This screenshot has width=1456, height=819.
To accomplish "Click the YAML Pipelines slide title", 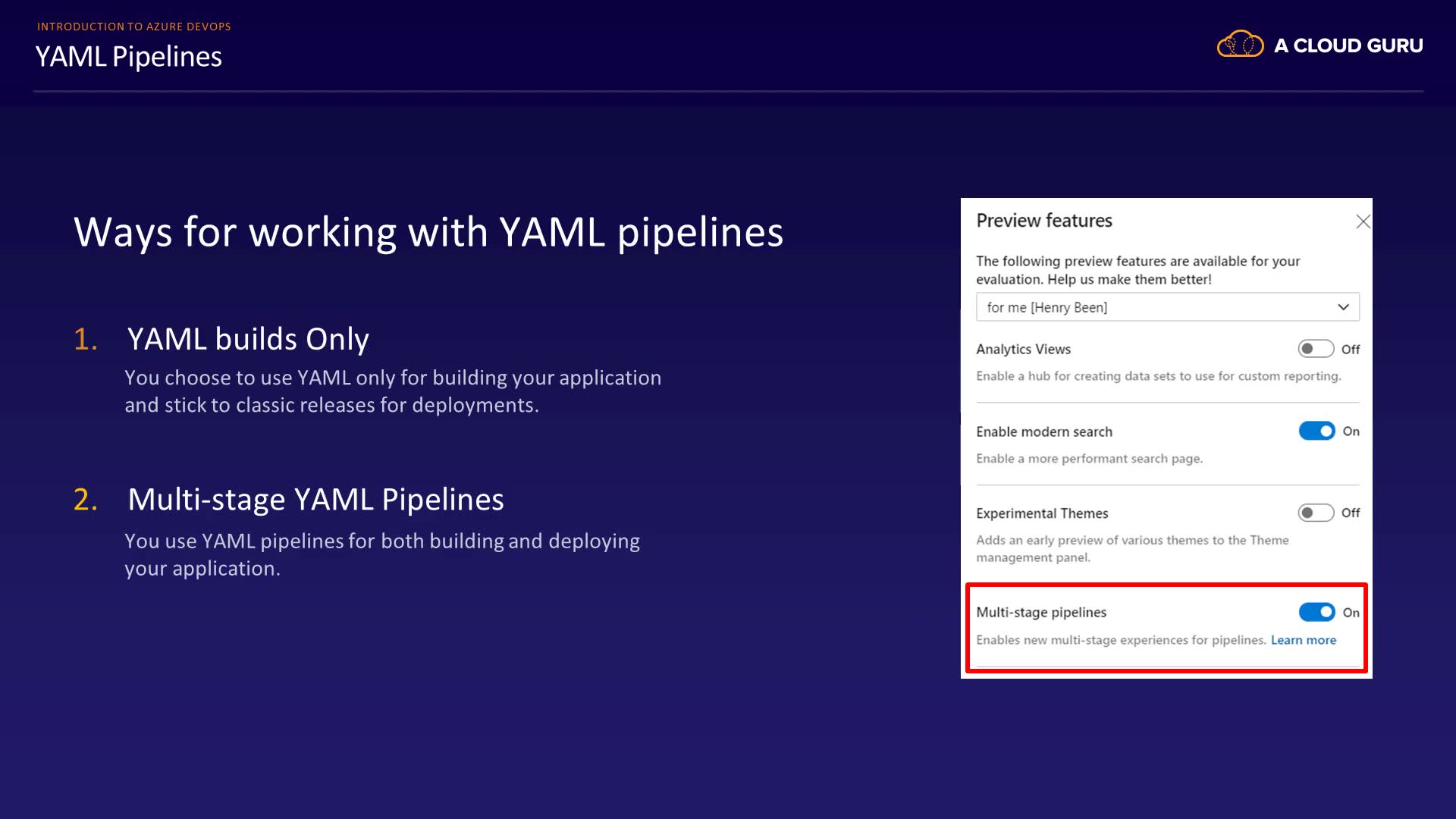I will click(129, 57).
